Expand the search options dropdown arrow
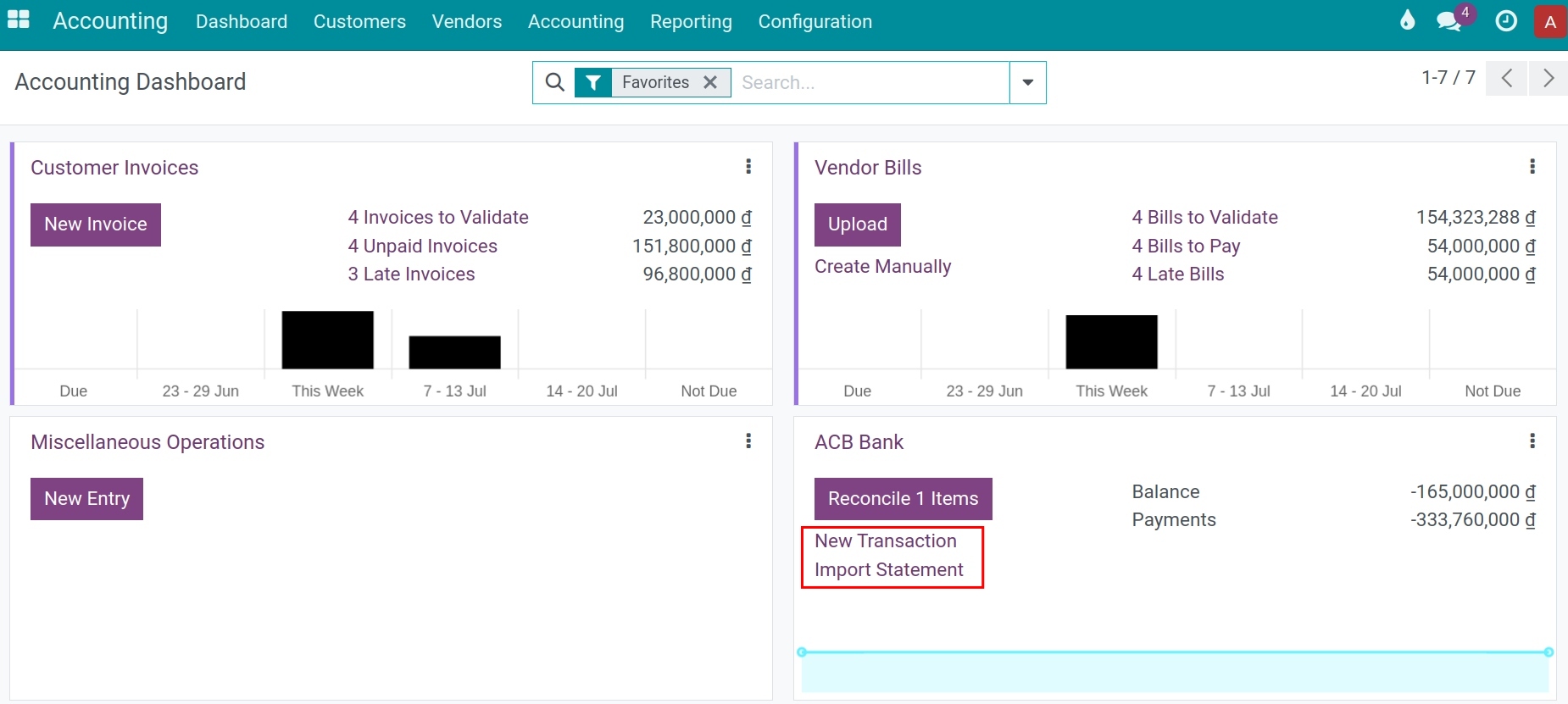This screenshot has height=704, width=1568. [x=1028, y=82]
